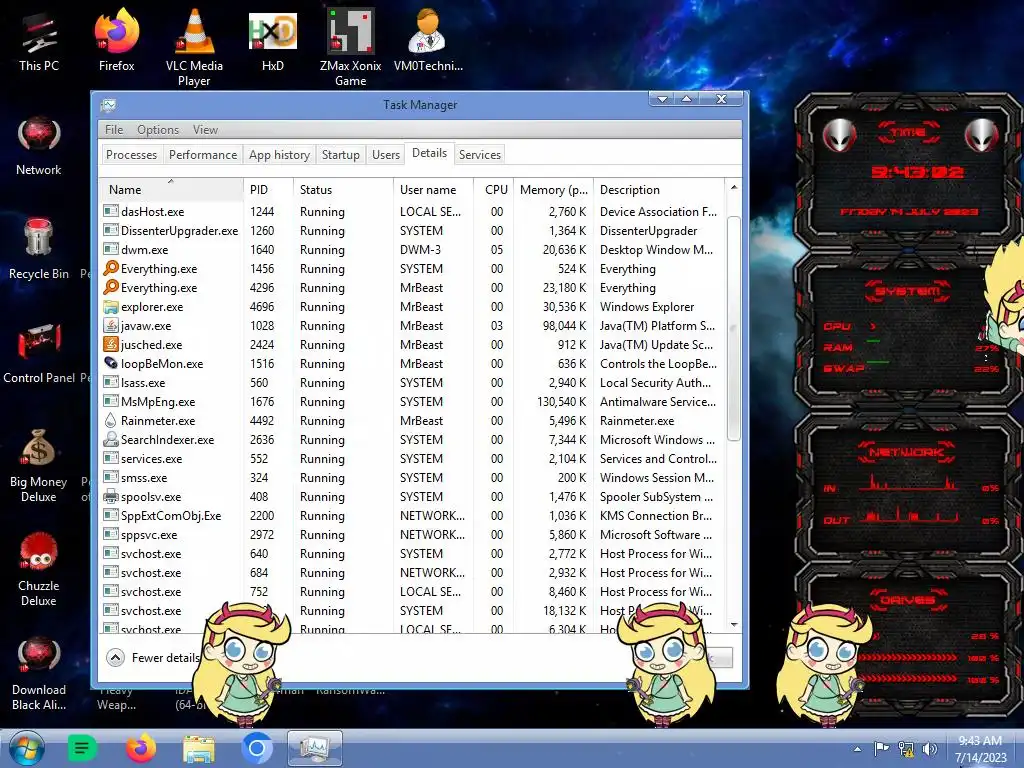The width and height of the screenshot is (1024, 768).
Task: Launch Big Money Deluxe icon
Action: (39, 465)
